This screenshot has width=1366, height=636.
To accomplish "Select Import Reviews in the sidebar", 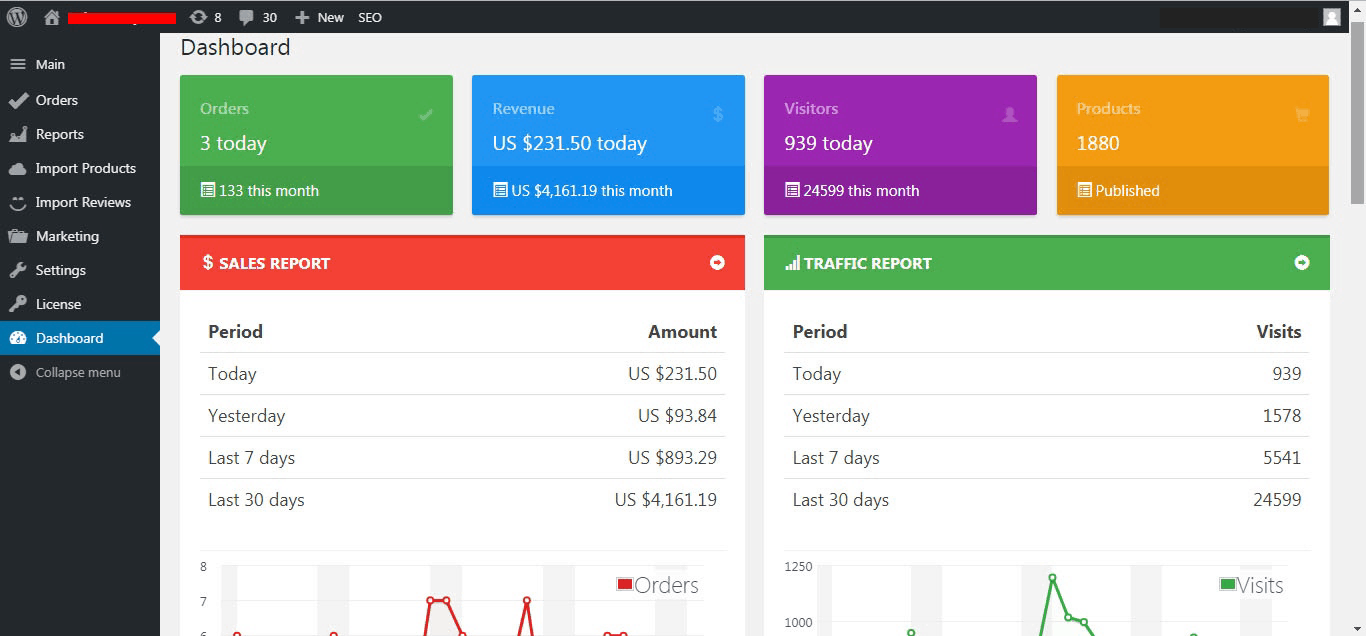I will click(x=80, y=202).
